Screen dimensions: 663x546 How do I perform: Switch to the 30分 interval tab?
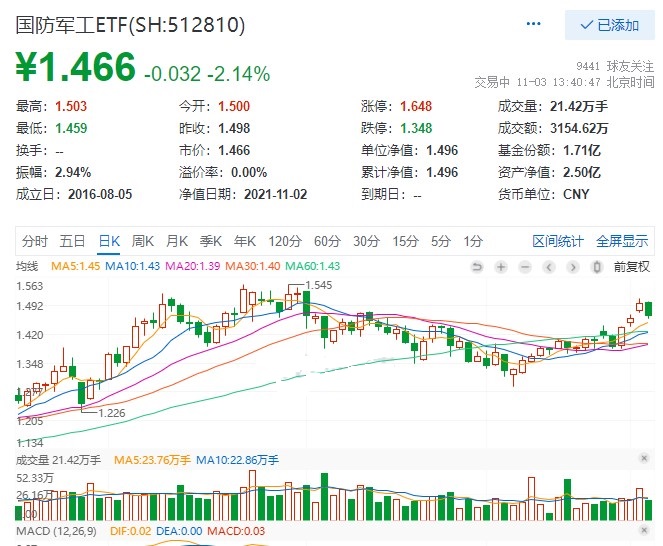(x=367, y=241)
